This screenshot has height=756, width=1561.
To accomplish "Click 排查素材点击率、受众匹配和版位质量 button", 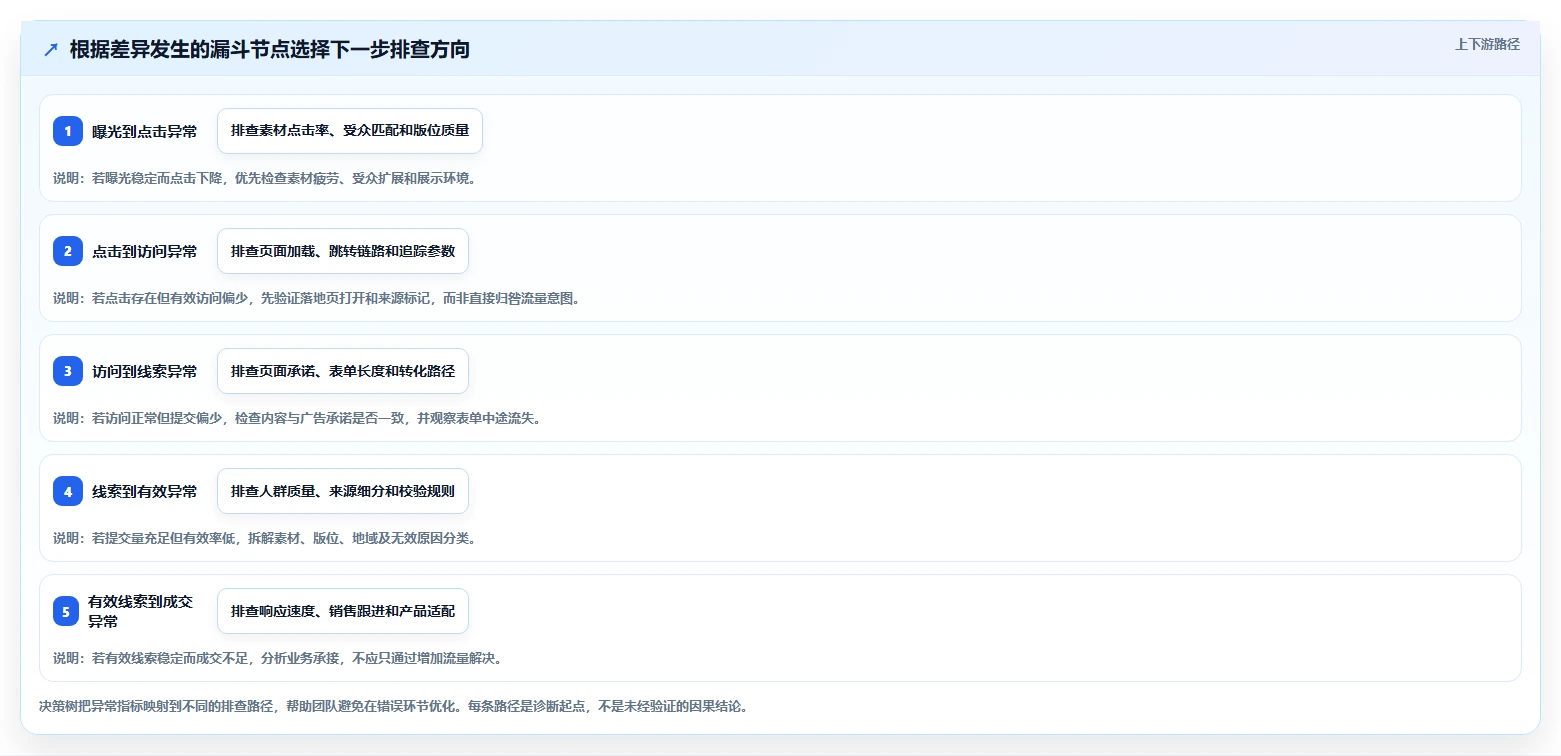I will point(350,131).
